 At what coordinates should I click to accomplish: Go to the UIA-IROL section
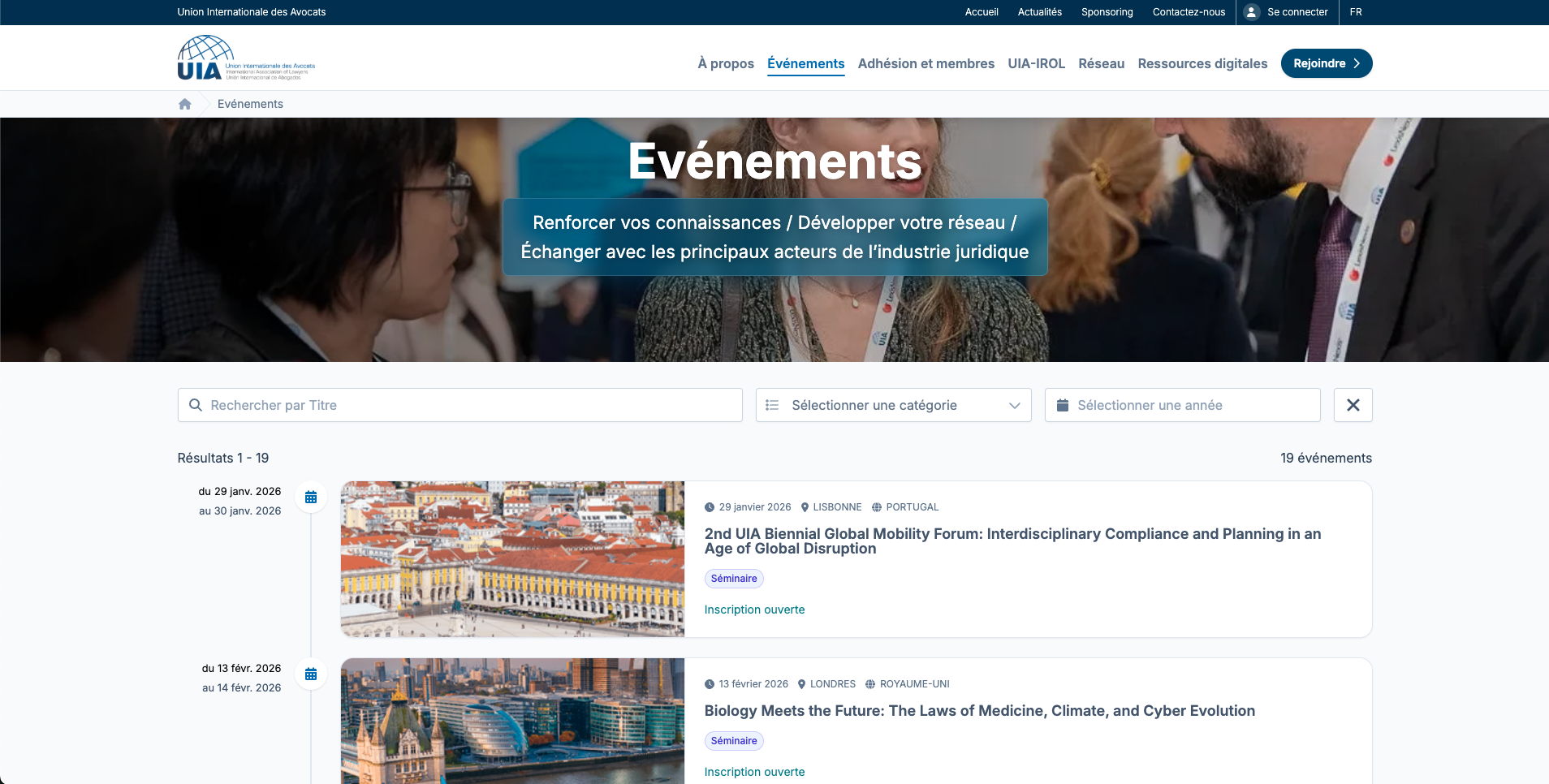click(x=1036, y=63)
